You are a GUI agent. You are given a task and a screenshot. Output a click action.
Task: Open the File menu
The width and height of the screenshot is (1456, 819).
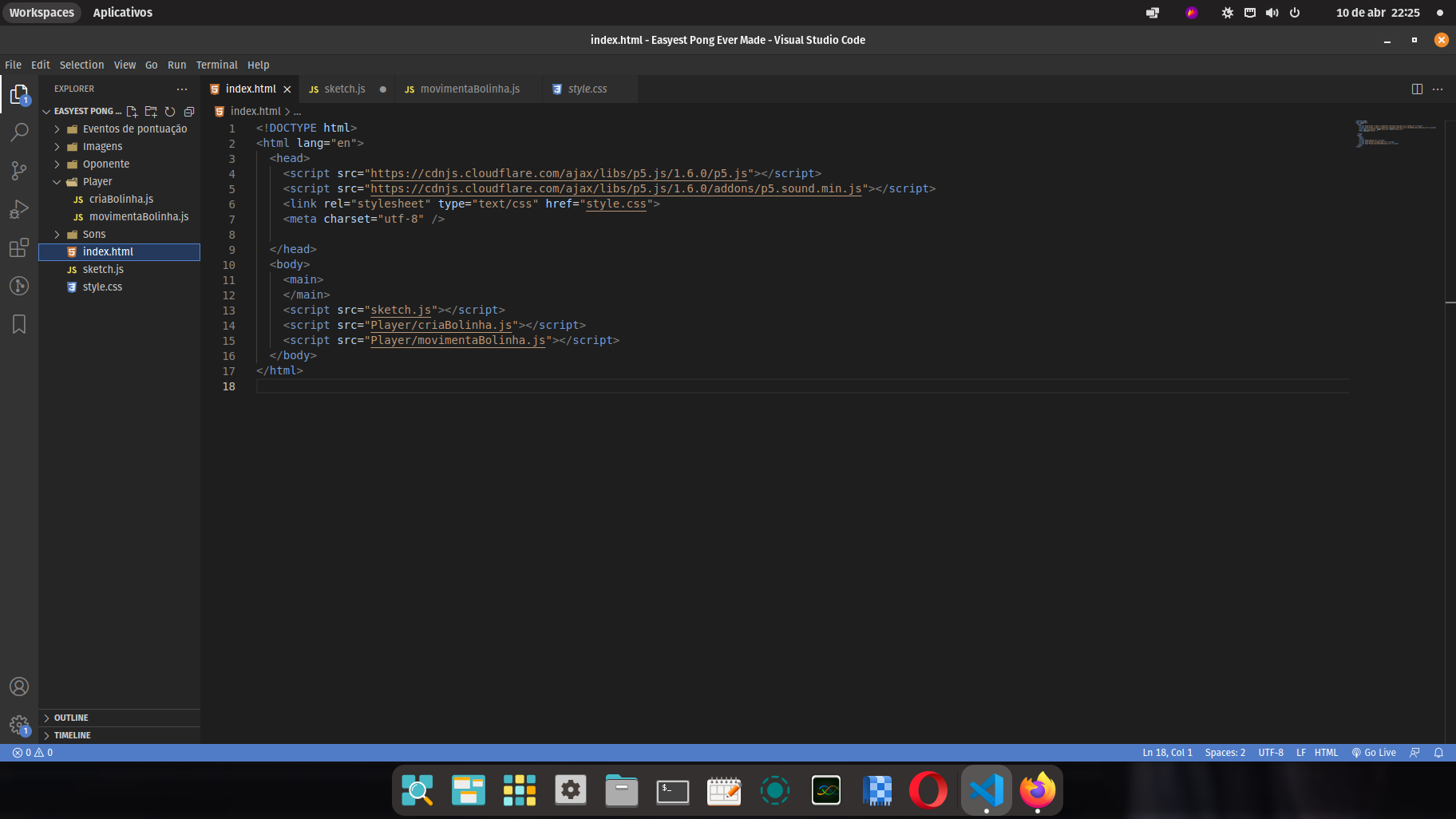point(14,65)
